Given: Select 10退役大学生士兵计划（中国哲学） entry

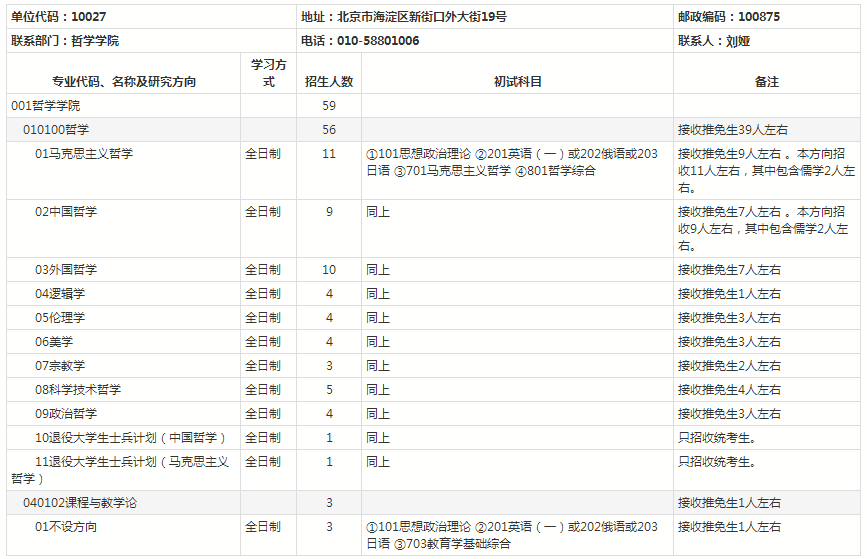Looking at the screenshot, I should (x=131, y=438).
